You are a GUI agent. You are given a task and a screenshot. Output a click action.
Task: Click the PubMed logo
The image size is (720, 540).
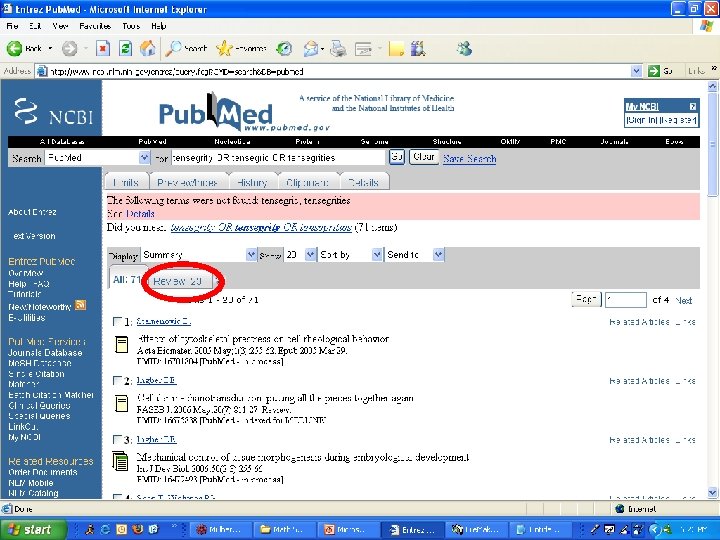(x=216, y=112)
